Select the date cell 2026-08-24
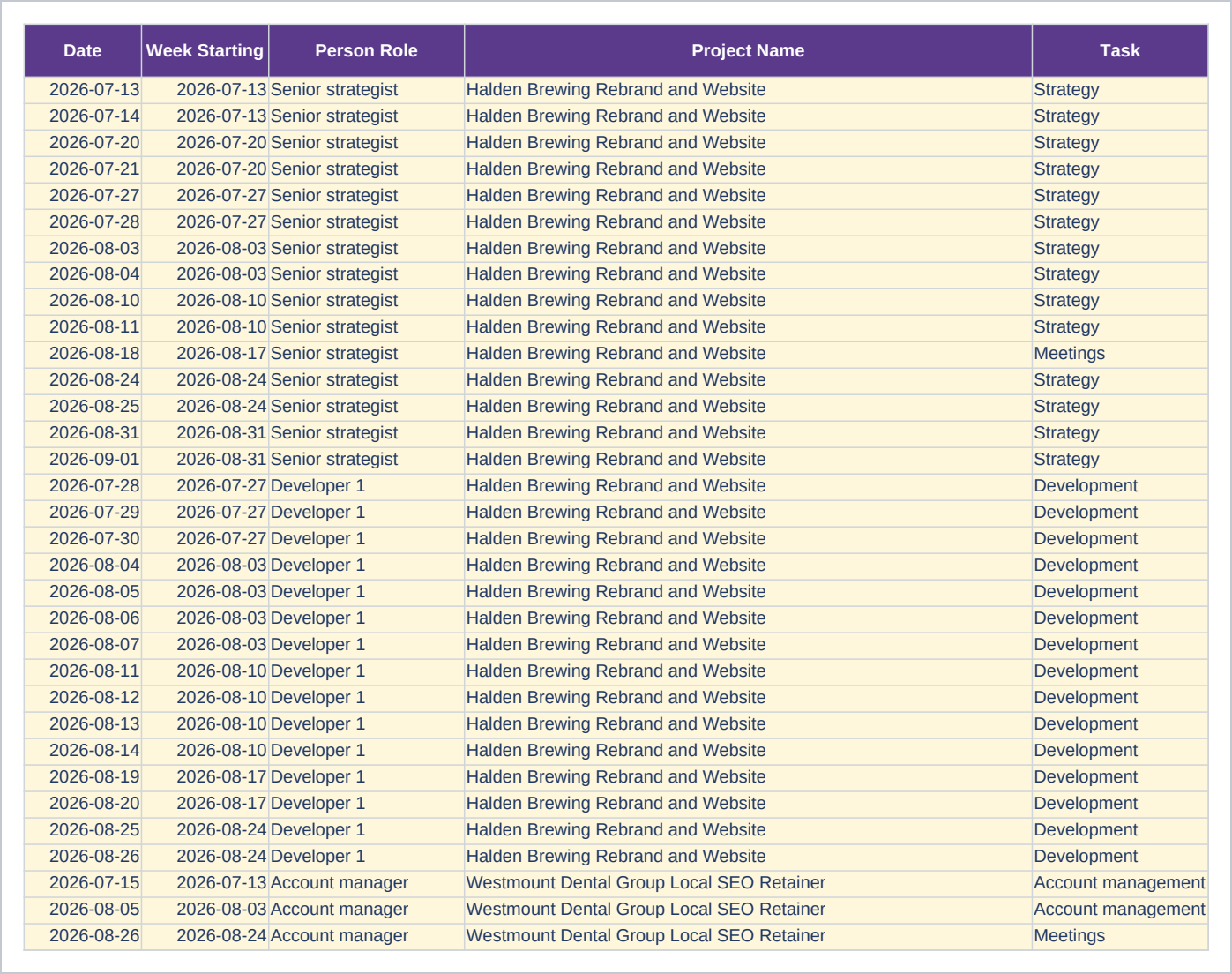This screenshot has width=1232, height=974. pyautogui.click(x=83, y=380)
